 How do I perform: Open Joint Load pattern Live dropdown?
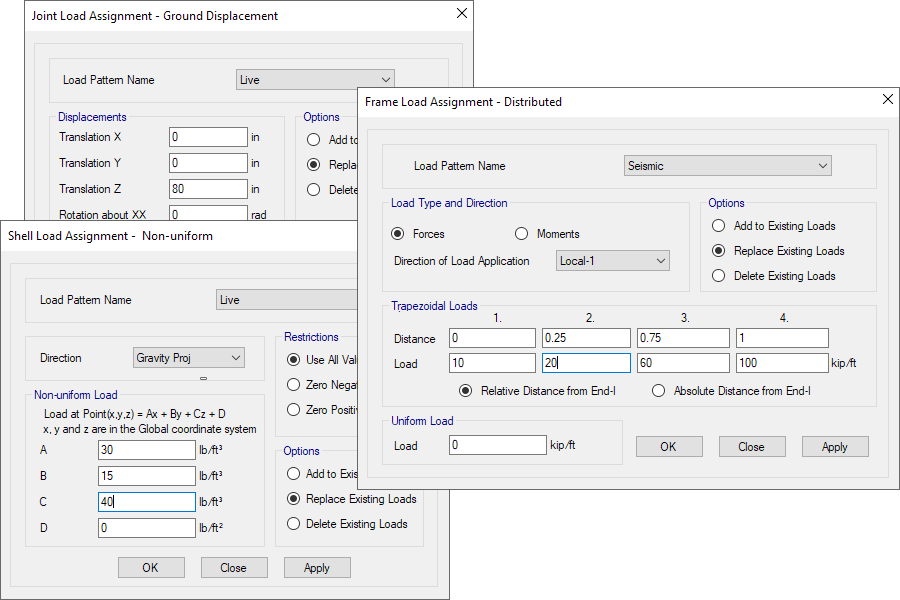click(x=315, y=80)
